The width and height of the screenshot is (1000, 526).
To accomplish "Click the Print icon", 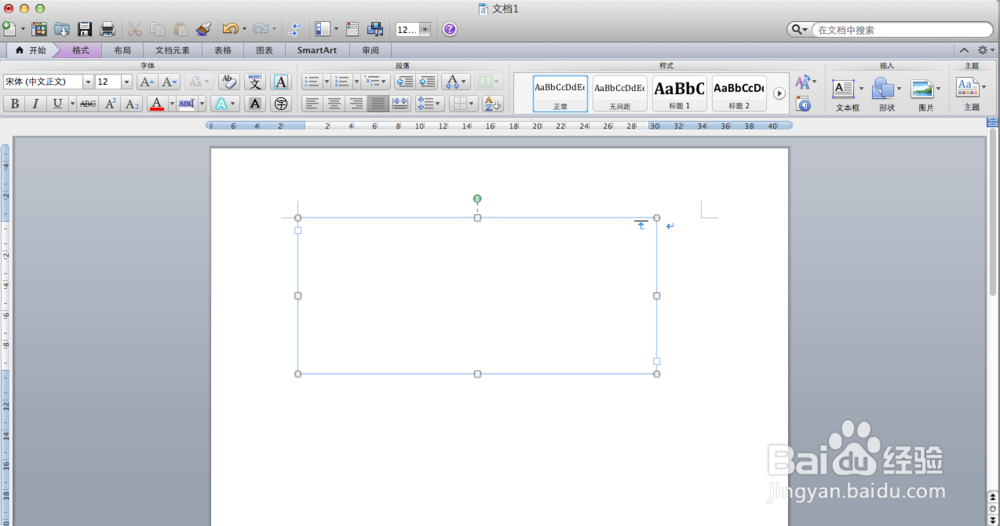I will 107,29.
